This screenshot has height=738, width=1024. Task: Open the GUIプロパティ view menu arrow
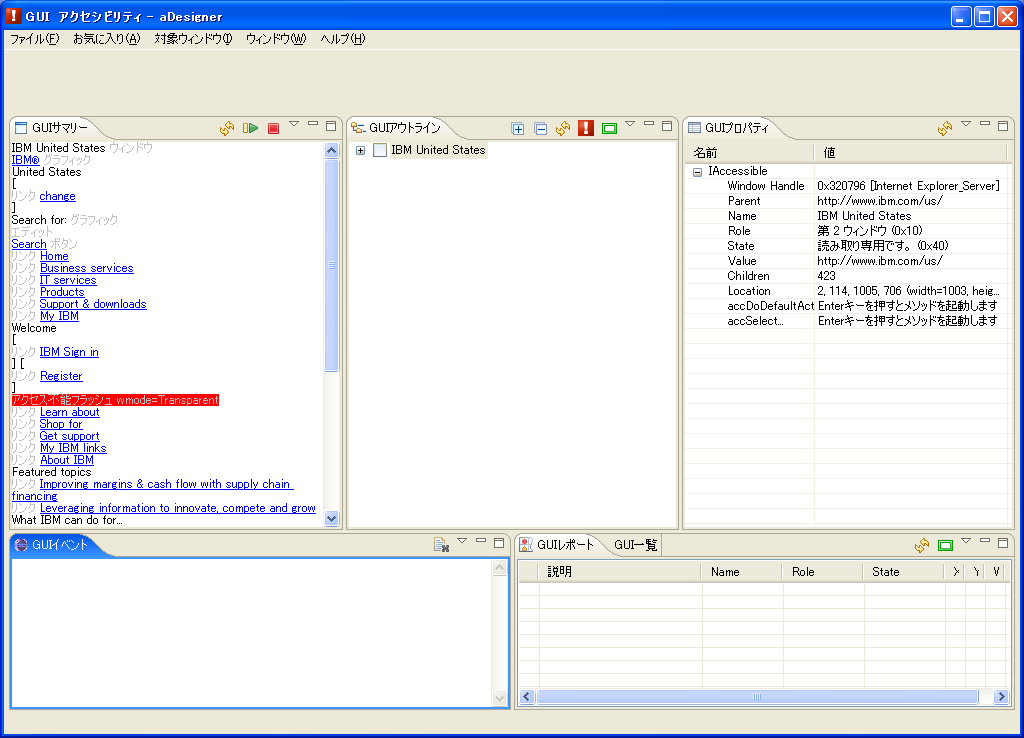point(966,123)
